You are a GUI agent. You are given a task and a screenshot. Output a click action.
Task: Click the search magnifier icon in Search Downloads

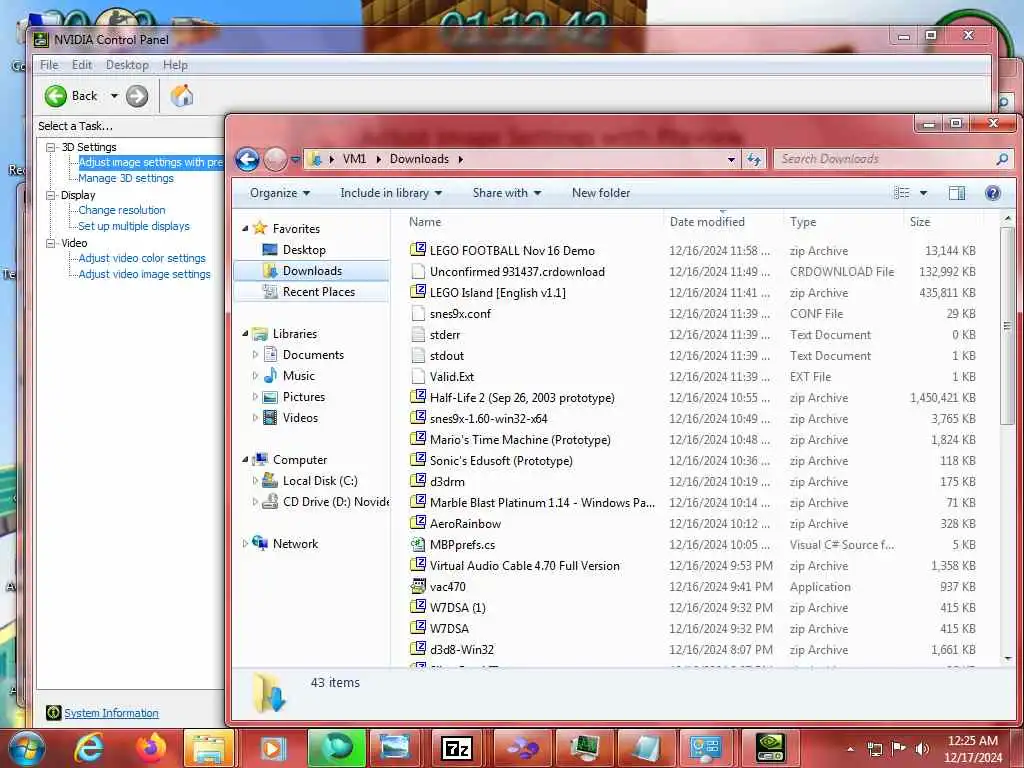click(1002, 159)
